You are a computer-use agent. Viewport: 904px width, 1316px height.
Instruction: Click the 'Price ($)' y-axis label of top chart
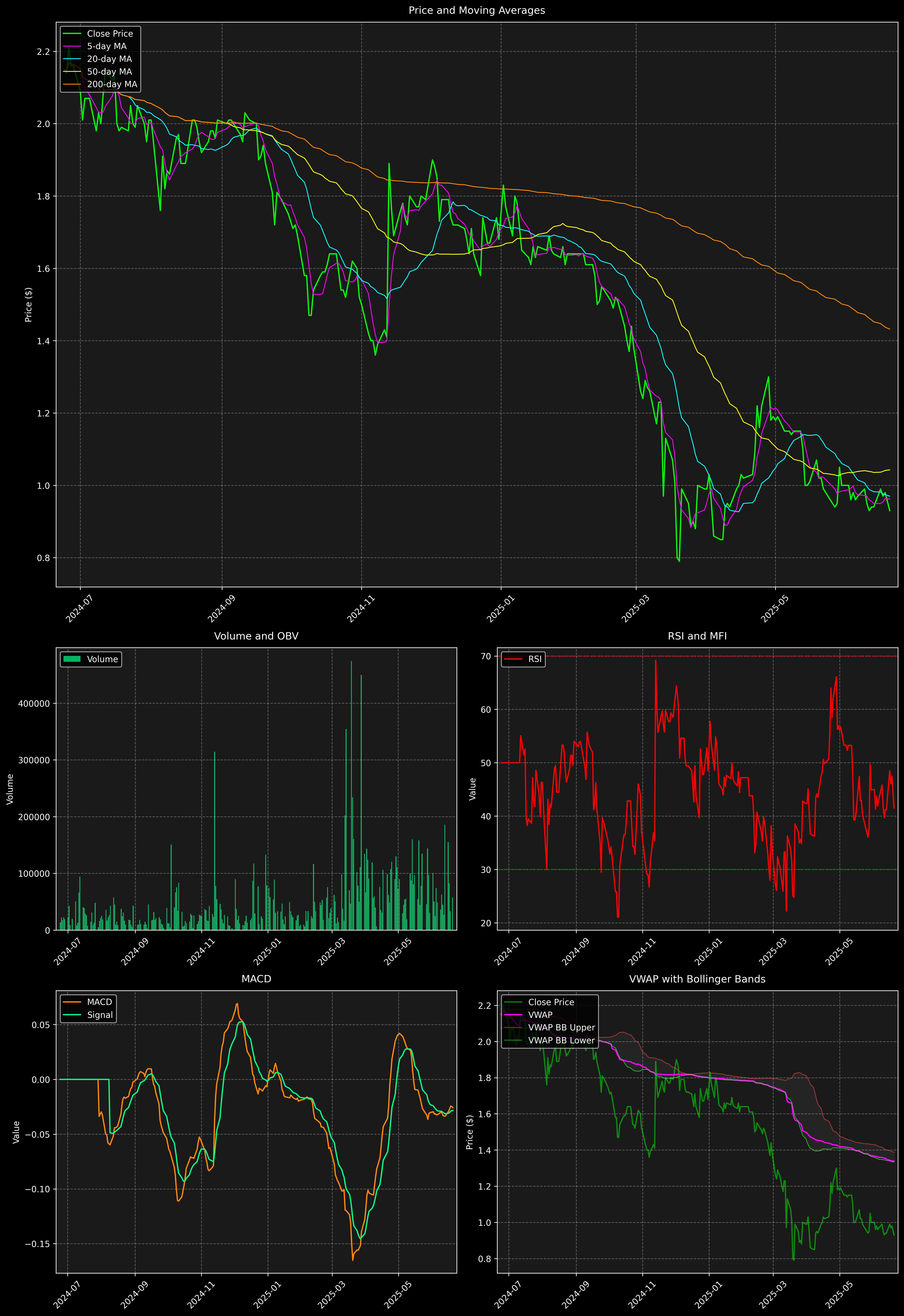(x=28, y=305)
